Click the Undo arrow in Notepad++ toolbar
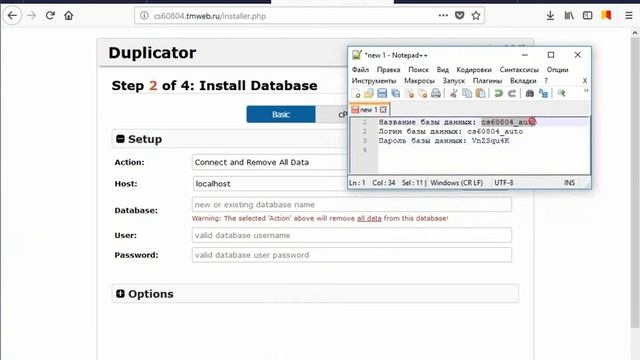Viewport: 640px width, 360px height. [x=498, y=93]
